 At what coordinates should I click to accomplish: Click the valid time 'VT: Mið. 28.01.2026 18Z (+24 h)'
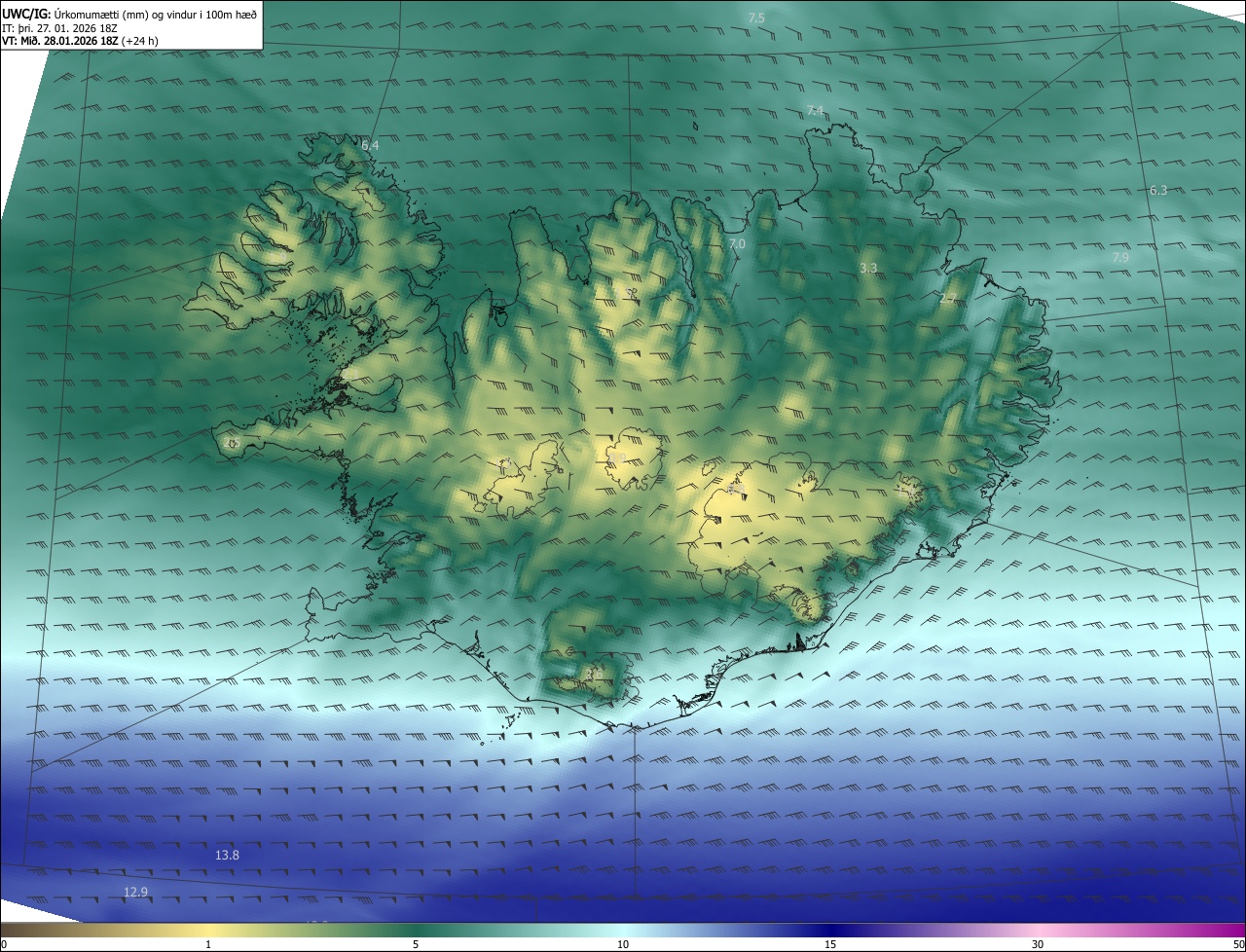click(81, 41)
